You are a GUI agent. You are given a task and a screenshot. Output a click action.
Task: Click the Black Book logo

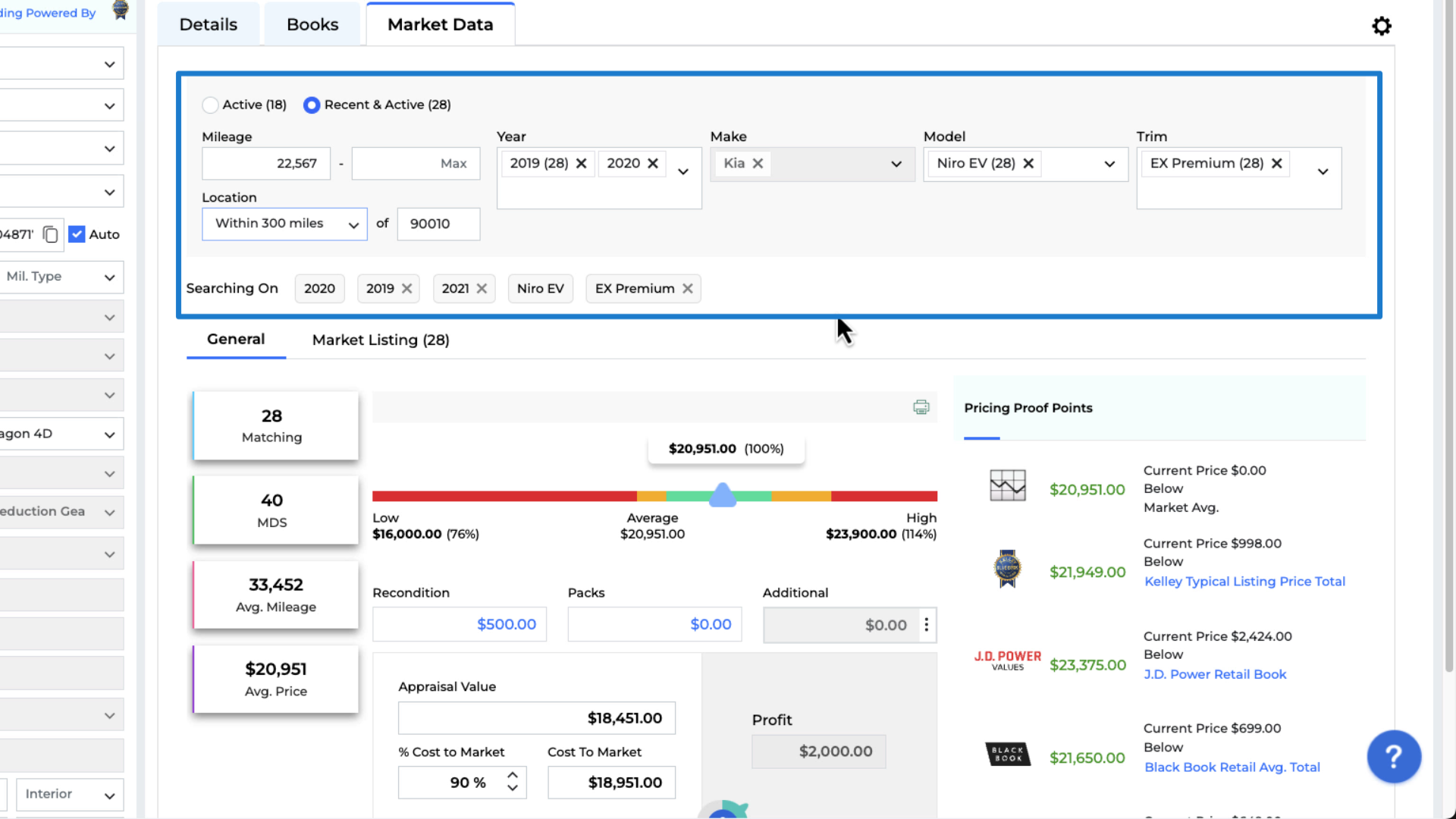click(1008, 754)
